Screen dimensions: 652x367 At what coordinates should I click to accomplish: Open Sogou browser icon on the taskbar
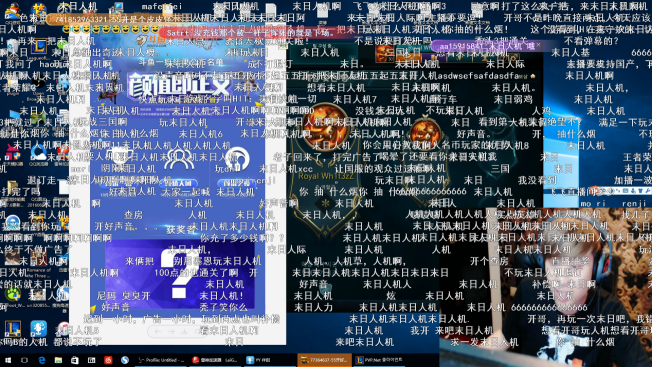125,360
